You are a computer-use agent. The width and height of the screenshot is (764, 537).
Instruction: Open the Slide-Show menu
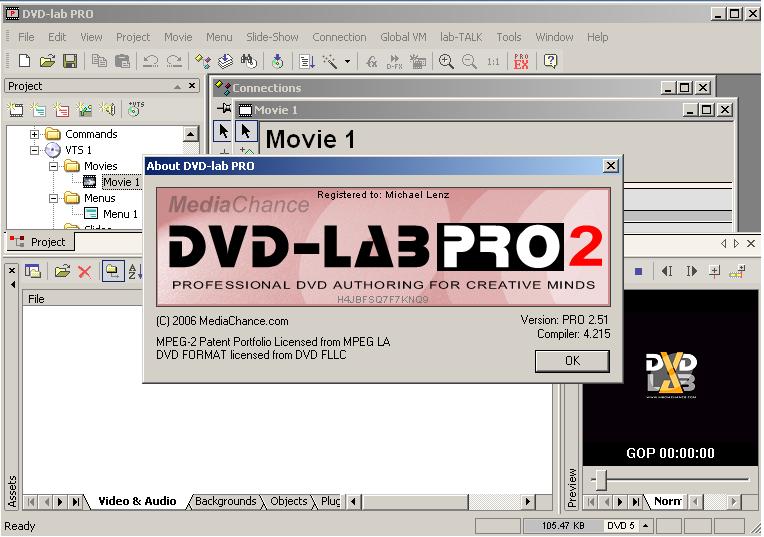pyautogui.click(x=272, y=37)
